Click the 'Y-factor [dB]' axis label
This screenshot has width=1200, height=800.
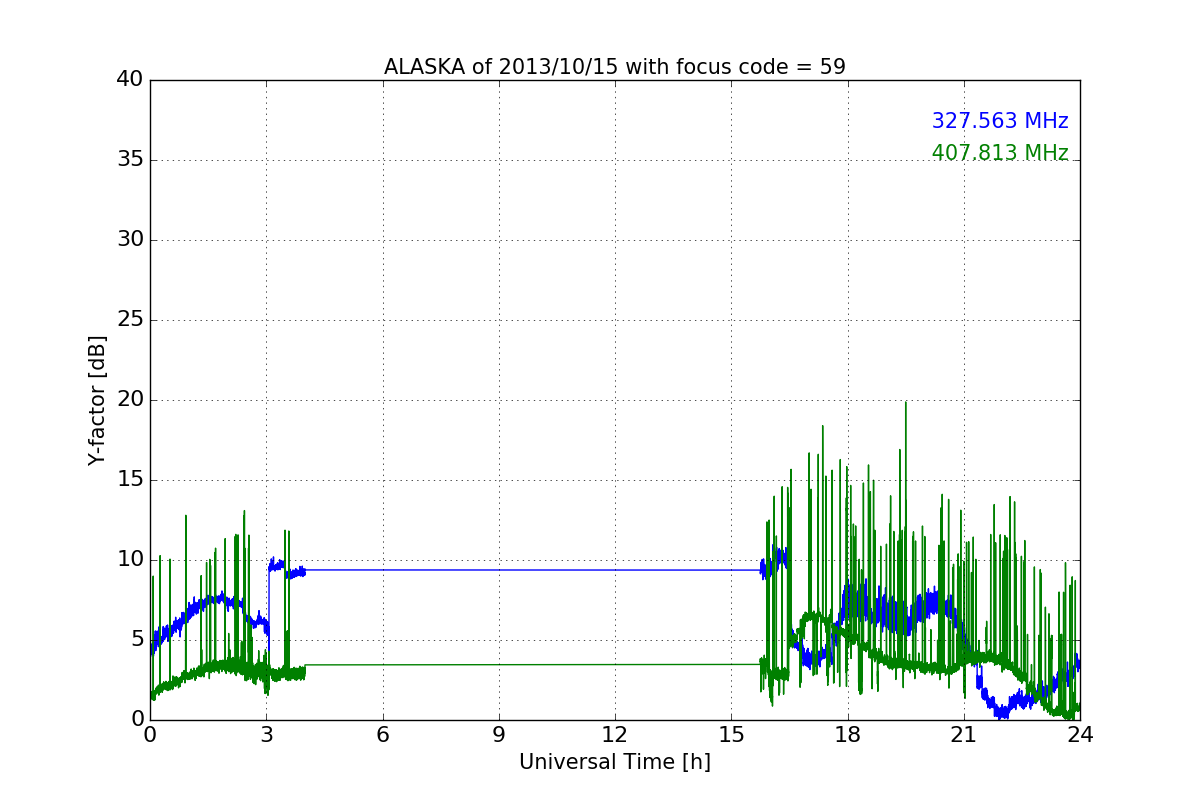[x=97, y=400]
